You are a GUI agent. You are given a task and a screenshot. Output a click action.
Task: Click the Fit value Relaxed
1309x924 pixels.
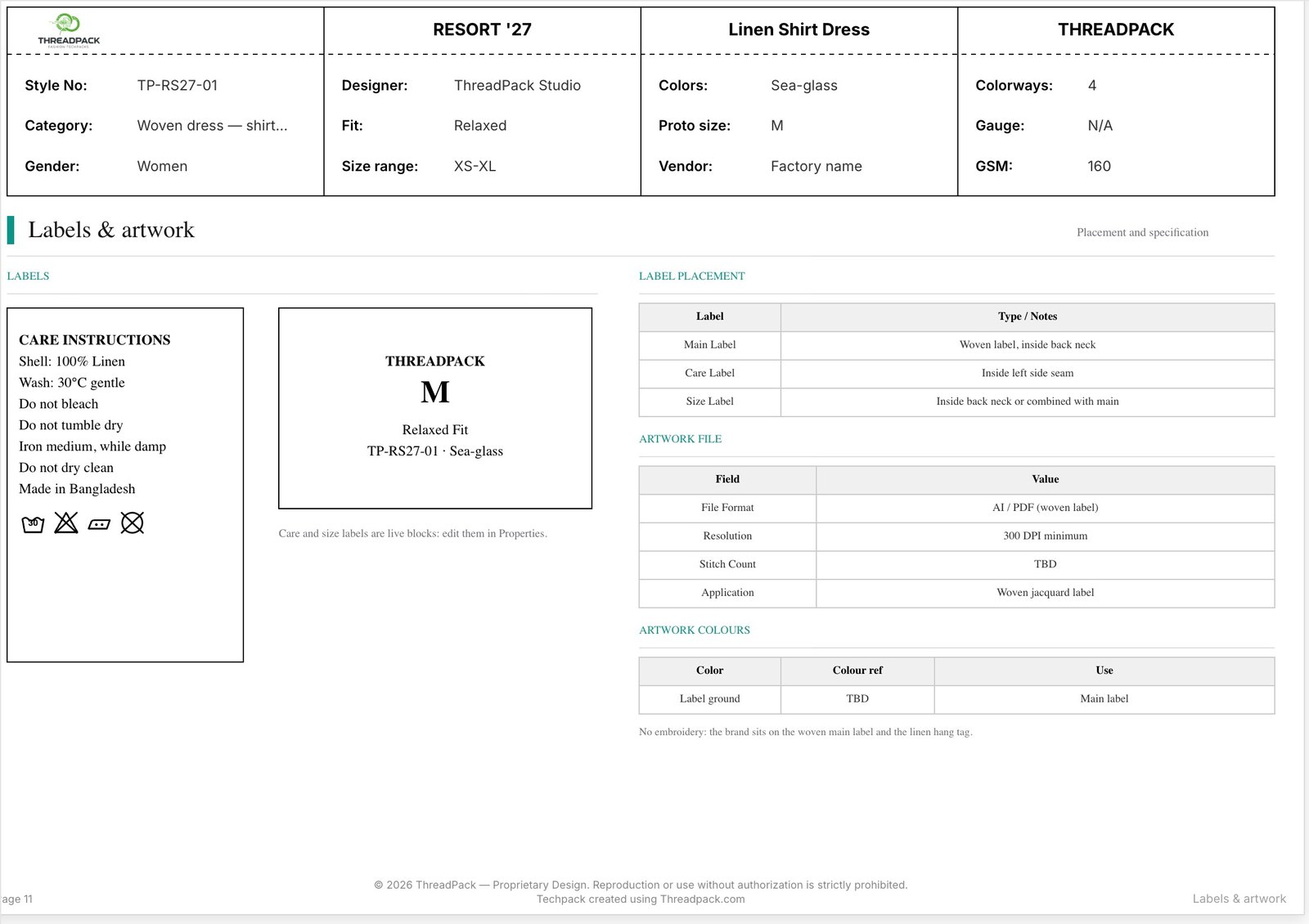click(x=480, y=125)
